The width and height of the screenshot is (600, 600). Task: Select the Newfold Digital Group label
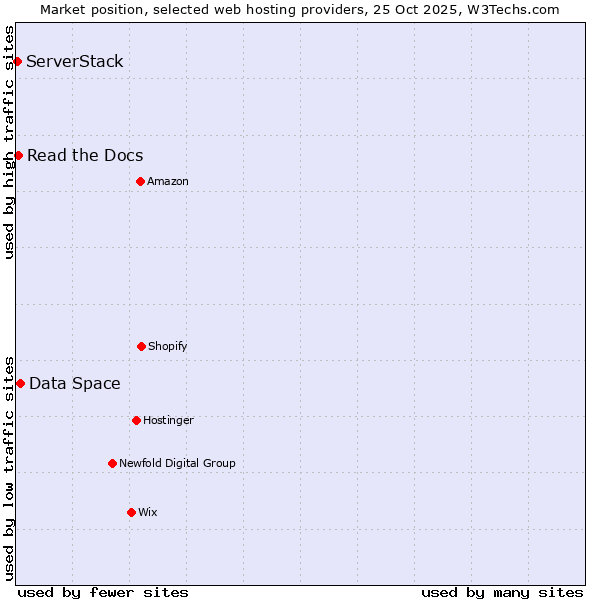[x=177, y=463]
